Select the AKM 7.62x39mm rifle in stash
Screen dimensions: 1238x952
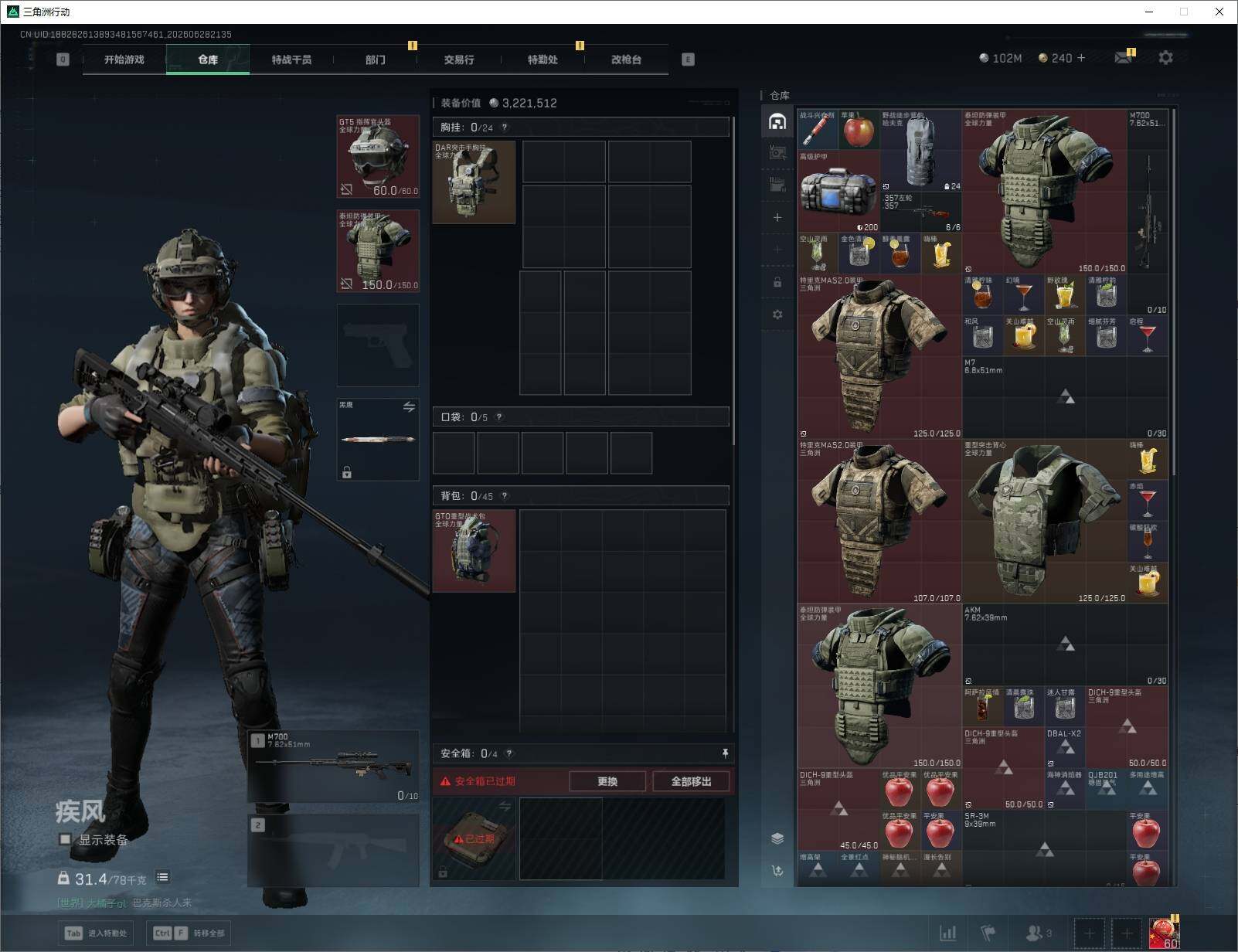tap(1065, 645)
